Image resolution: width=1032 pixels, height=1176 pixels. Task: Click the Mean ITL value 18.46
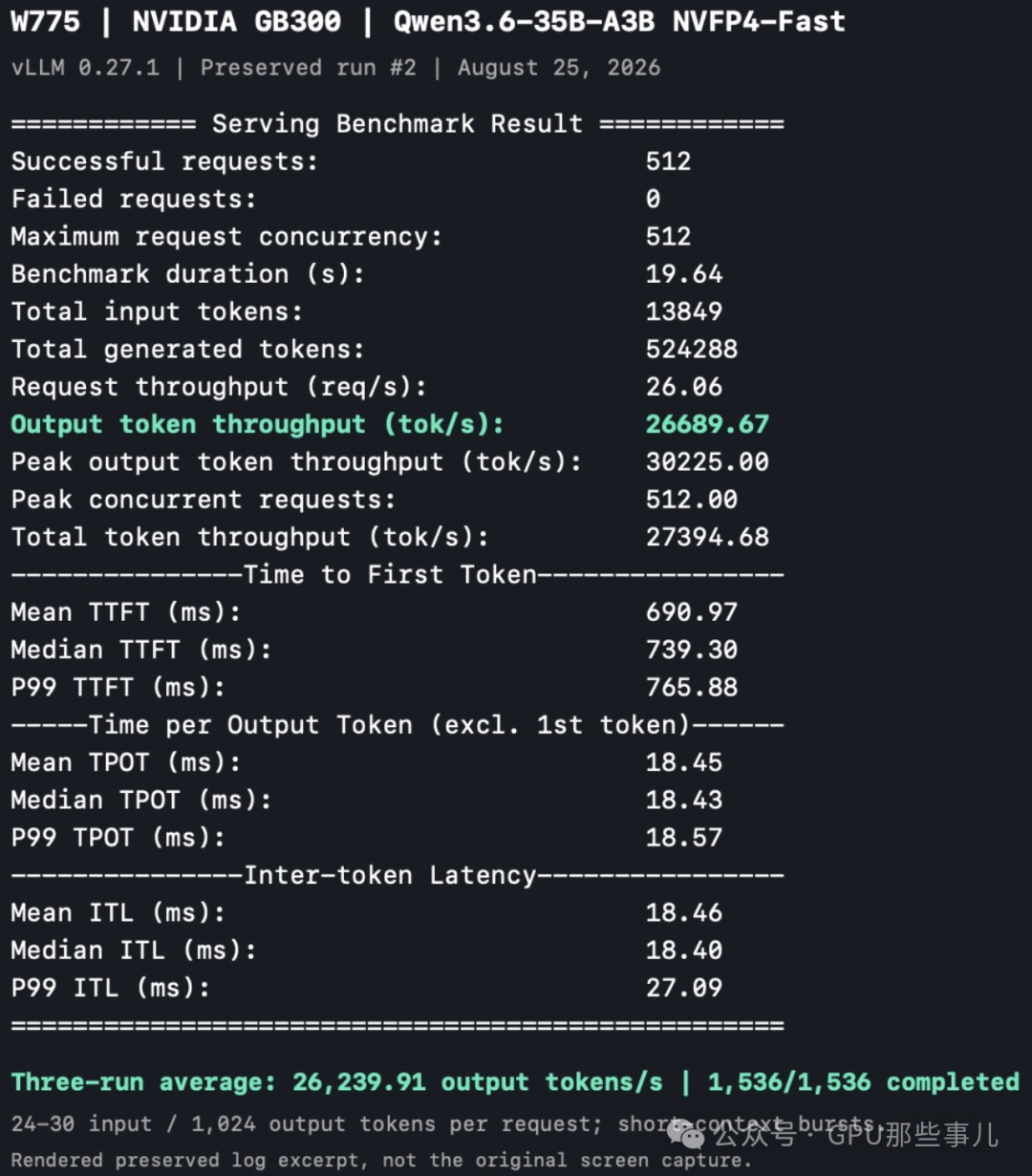click(x=684, y=913)
